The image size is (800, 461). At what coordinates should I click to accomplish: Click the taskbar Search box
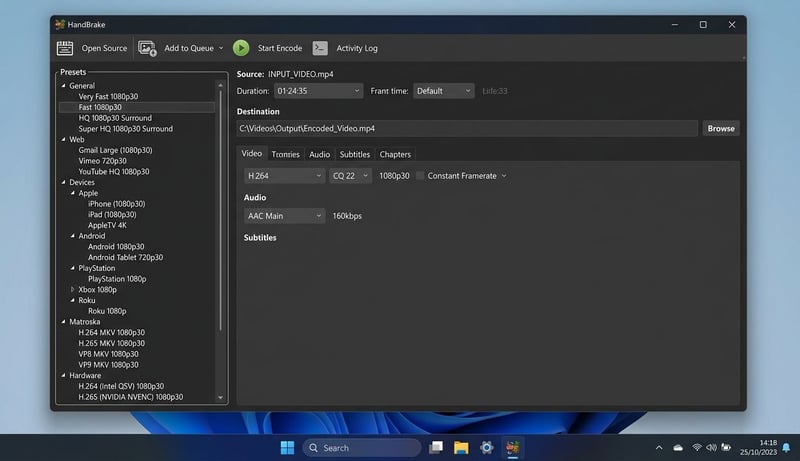(362, 448)
